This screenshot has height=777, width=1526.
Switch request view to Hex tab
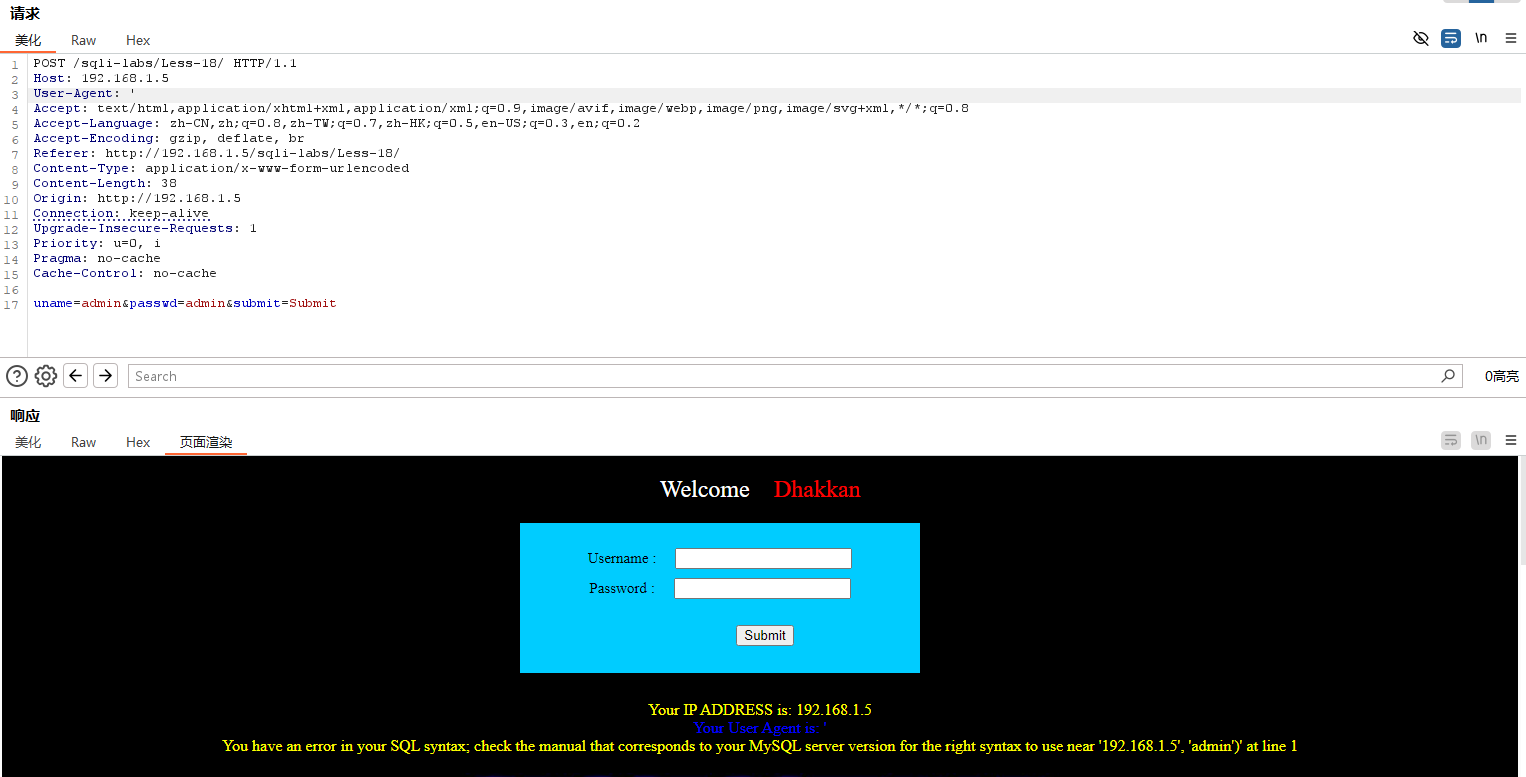point(138,41)
